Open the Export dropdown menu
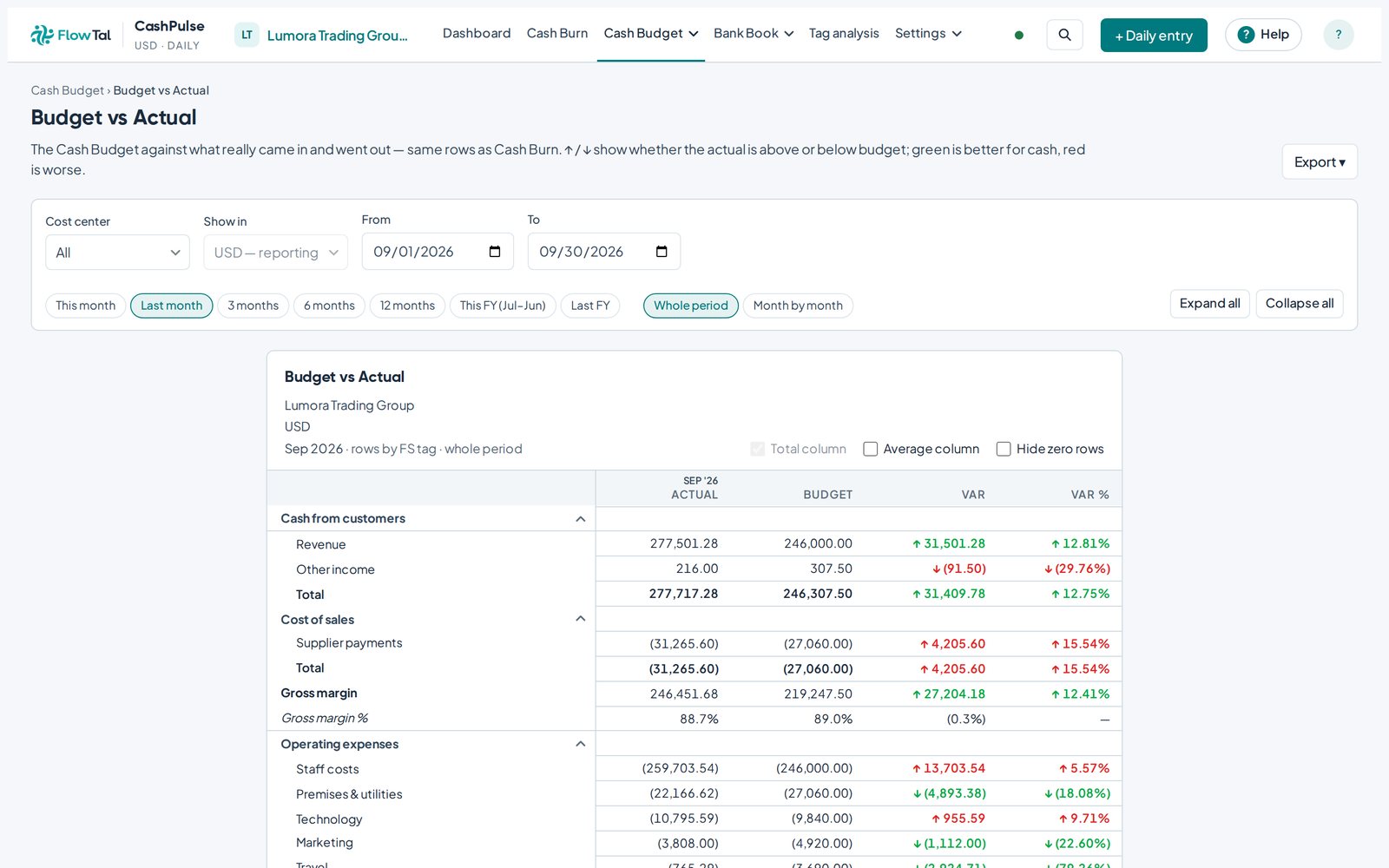Image resolution: width=1389 pixels, height=868 pixels. (x=1320, y=162)
